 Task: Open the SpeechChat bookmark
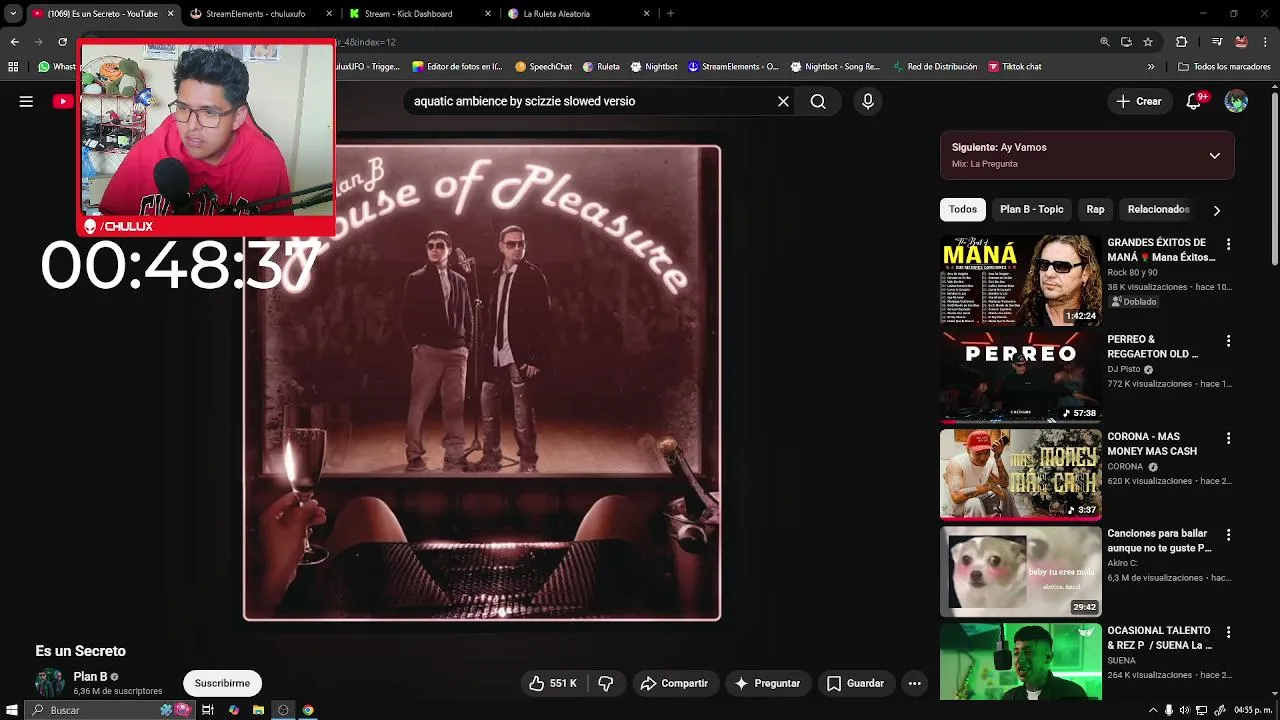[543, 67]
